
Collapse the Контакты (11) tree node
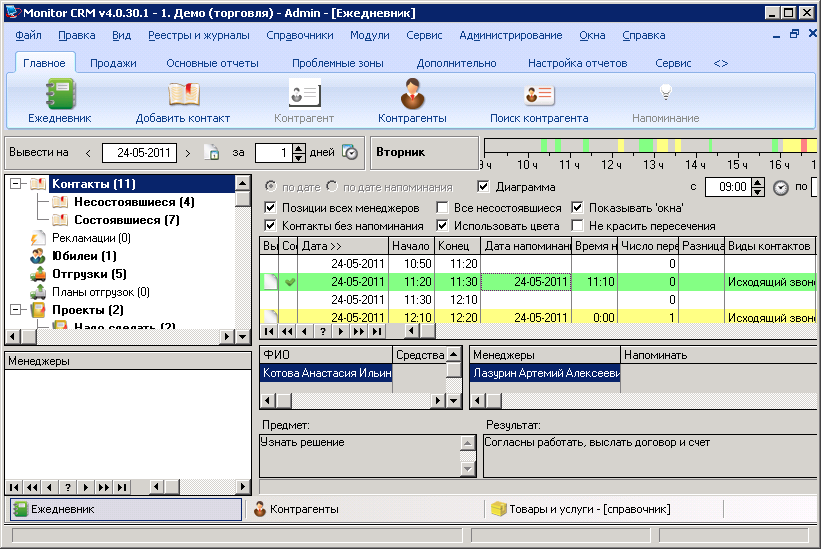pyautogui.click(x=15, y=184)
